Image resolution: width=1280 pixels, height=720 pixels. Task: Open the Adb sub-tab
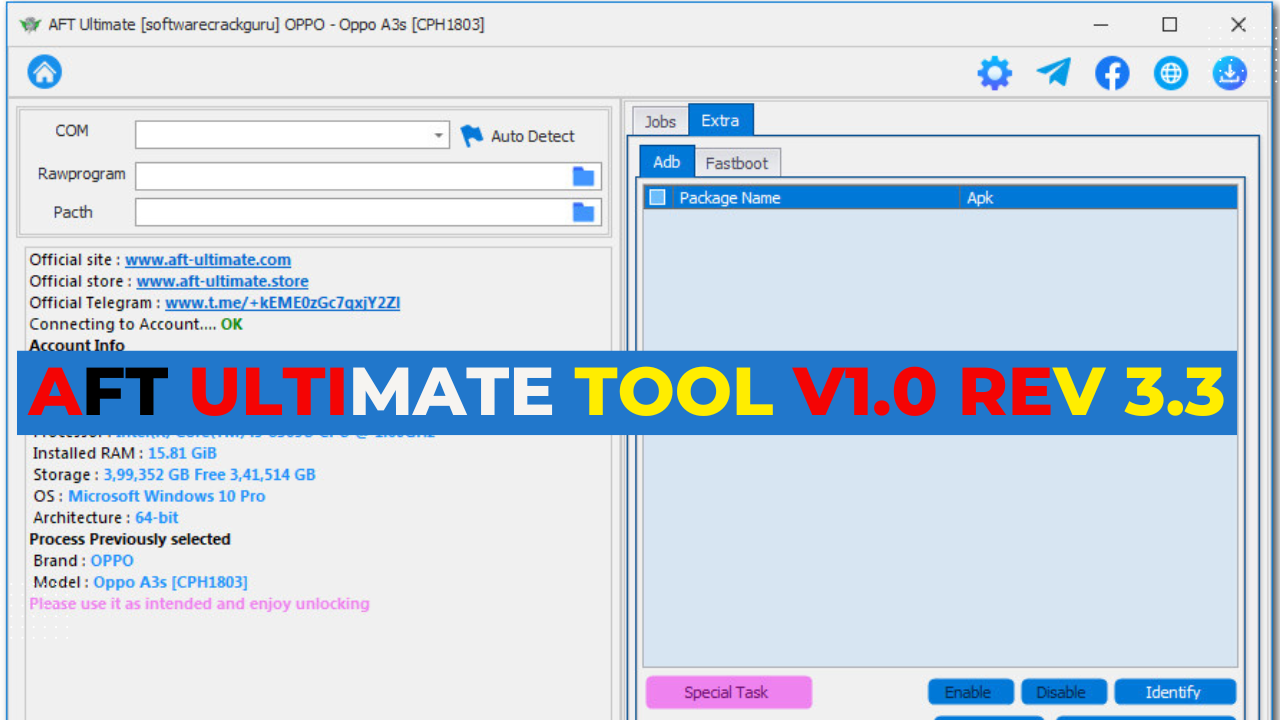tap(667, 161)
